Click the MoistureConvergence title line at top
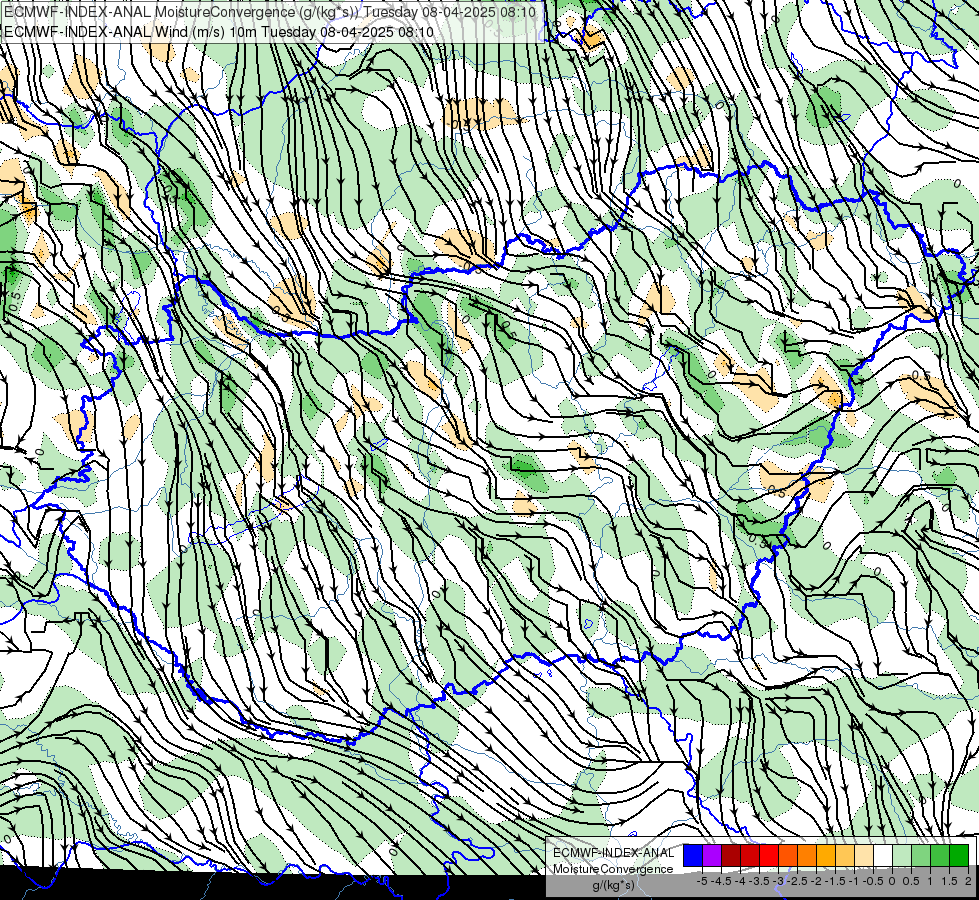Image resolution: width=979 pixels, height=900 pixels. pyautogui.click(x=270, y=12)
